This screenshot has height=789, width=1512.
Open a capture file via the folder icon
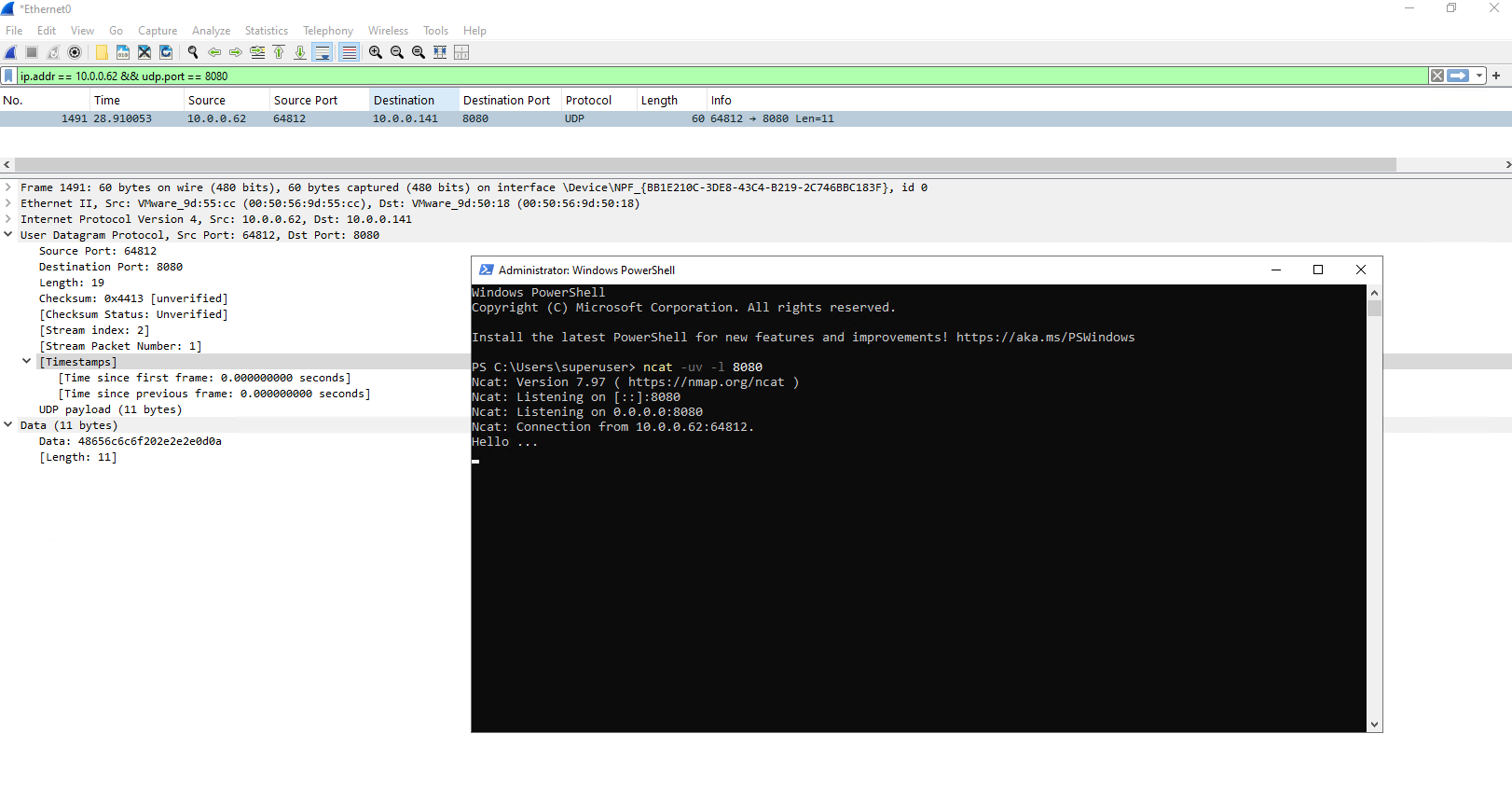pos(102,52)
